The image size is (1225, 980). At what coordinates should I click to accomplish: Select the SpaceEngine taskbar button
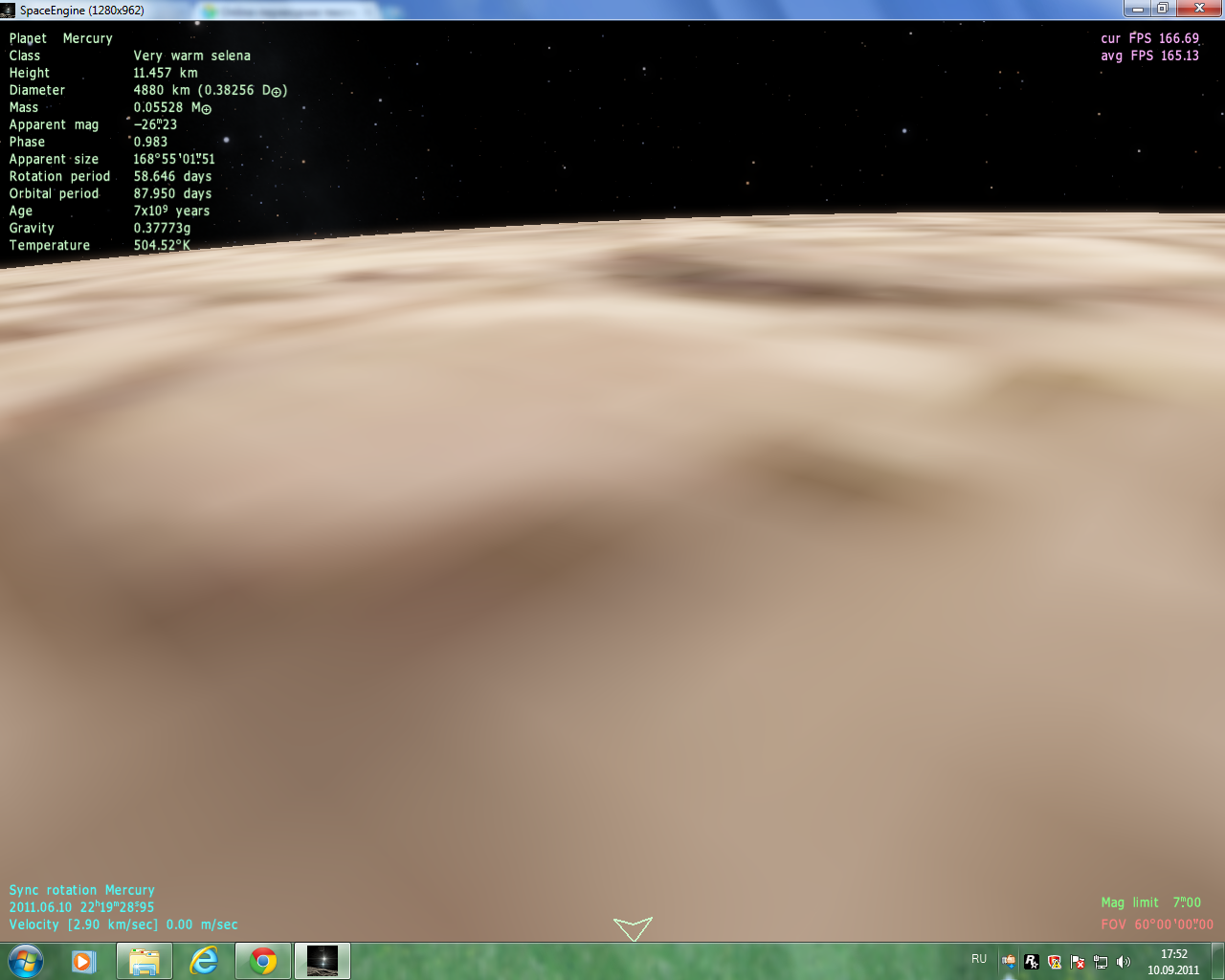323,961
